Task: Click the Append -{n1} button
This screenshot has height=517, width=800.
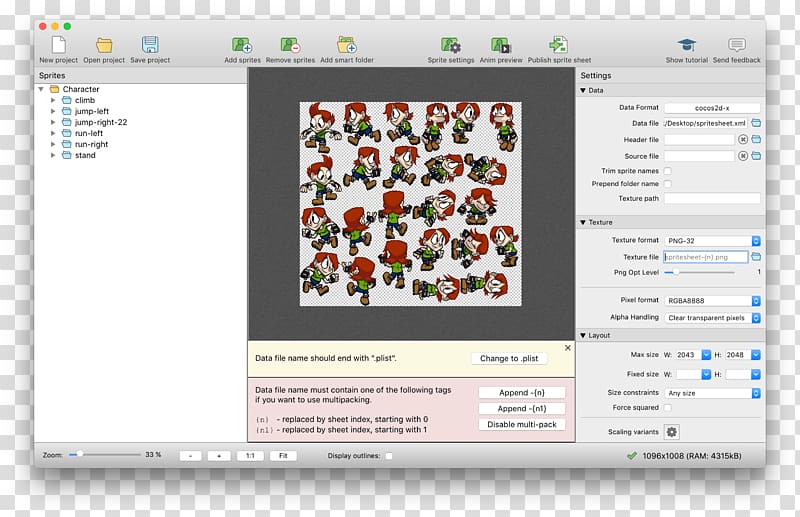Action: click(521, 408)
